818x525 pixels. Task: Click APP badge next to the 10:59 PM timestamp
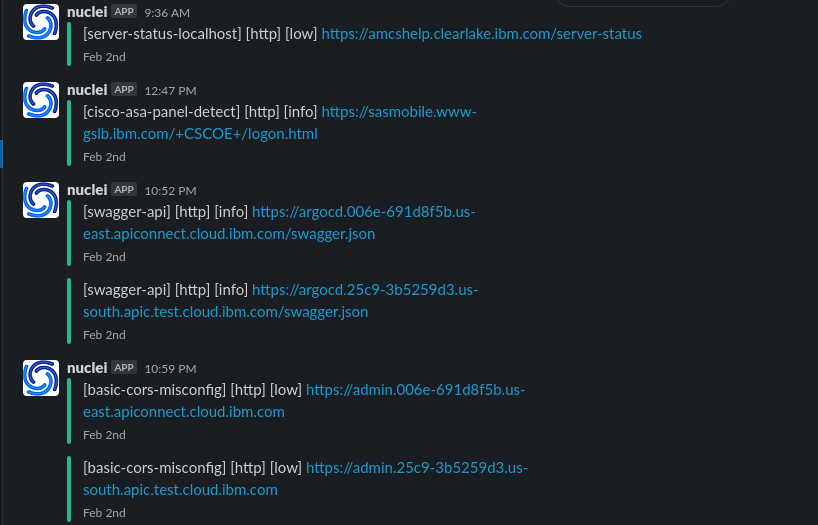point(124,368)
